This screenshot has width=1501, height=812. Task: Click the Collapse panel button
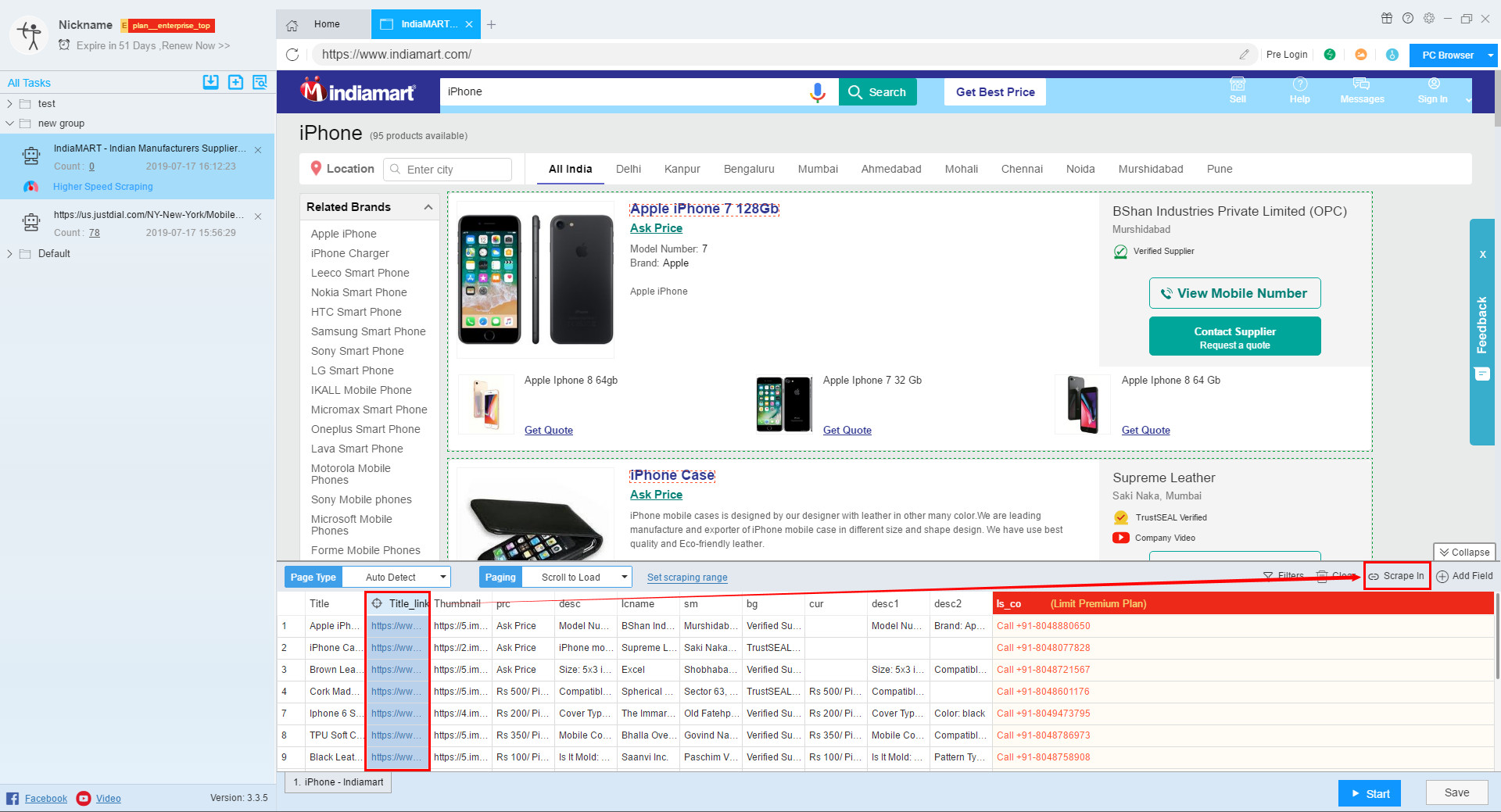(x=1464, y=552)
